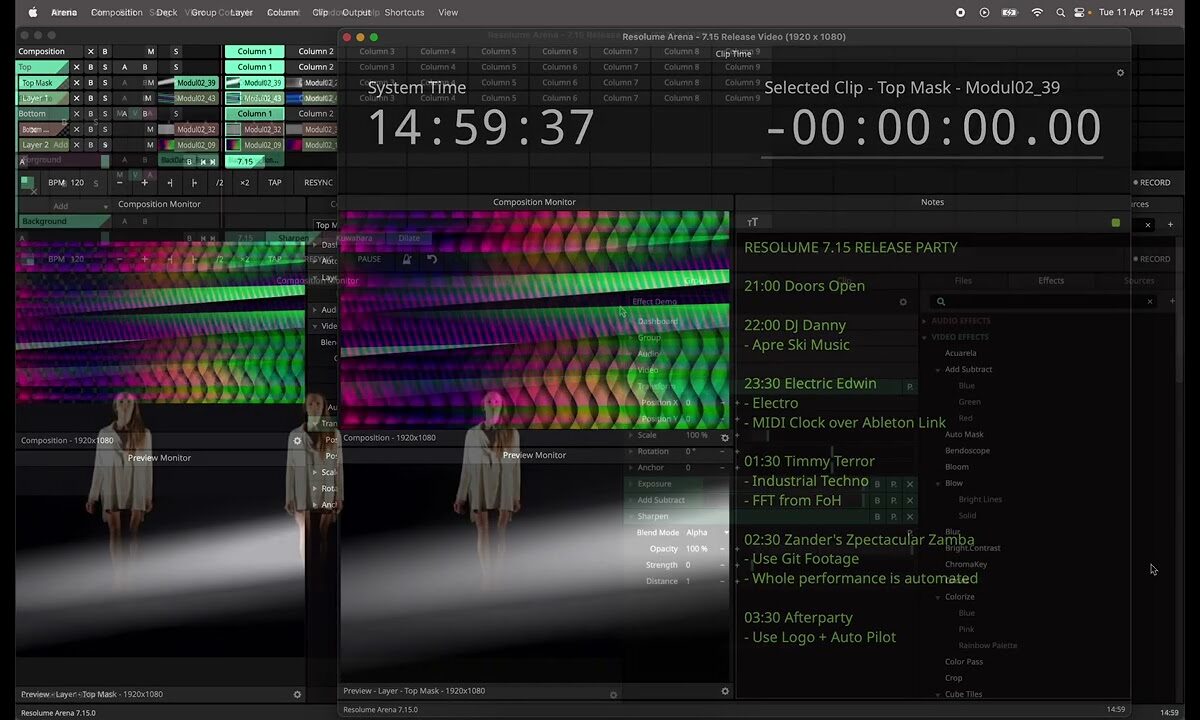Screen dimensions: 1200x720
Task: Open the Shortcuts menu
Action: click(x=404, y=13)
